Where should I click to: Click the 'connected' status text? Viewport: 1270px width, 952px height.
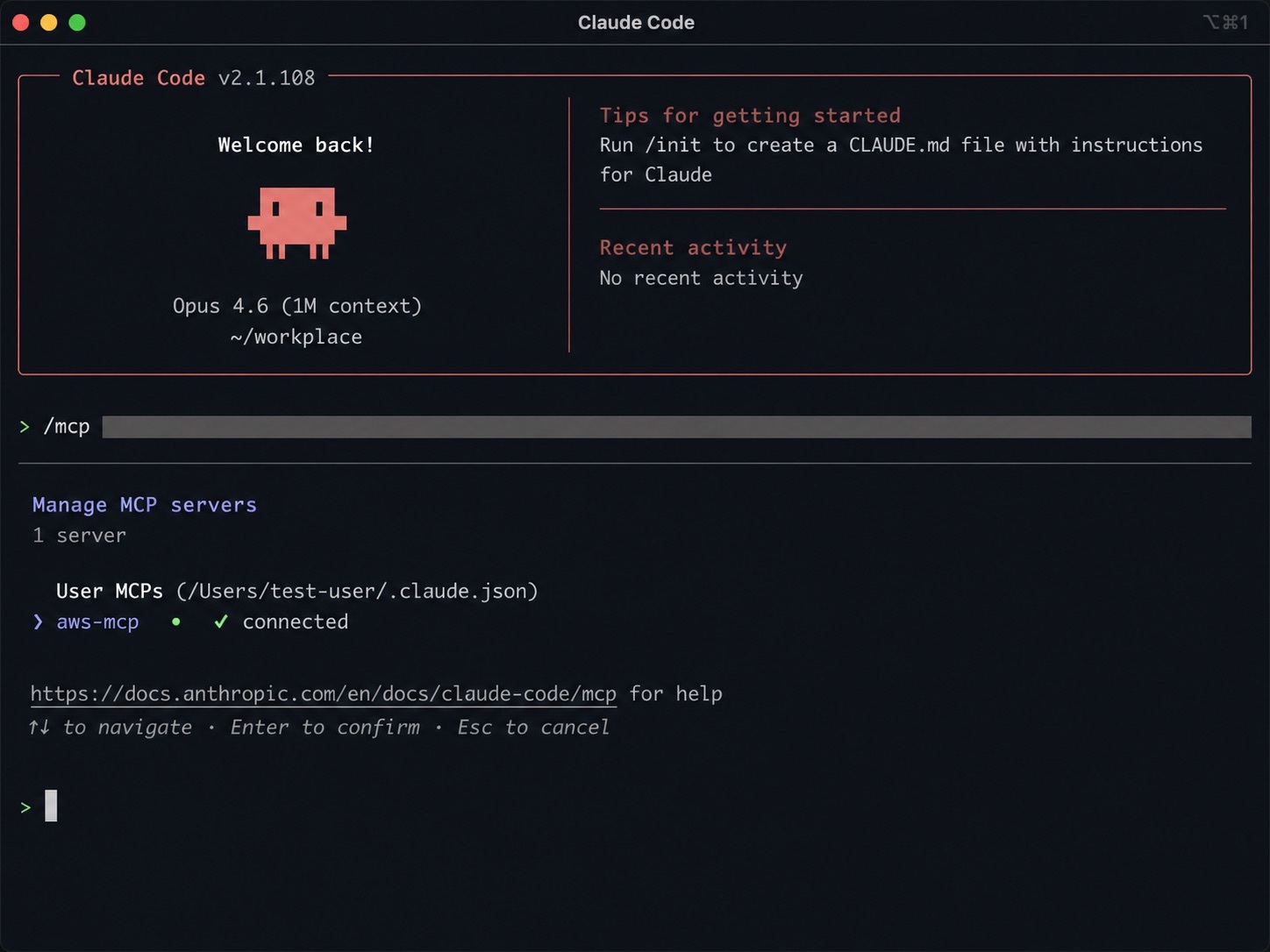click(x=296, y=622)
